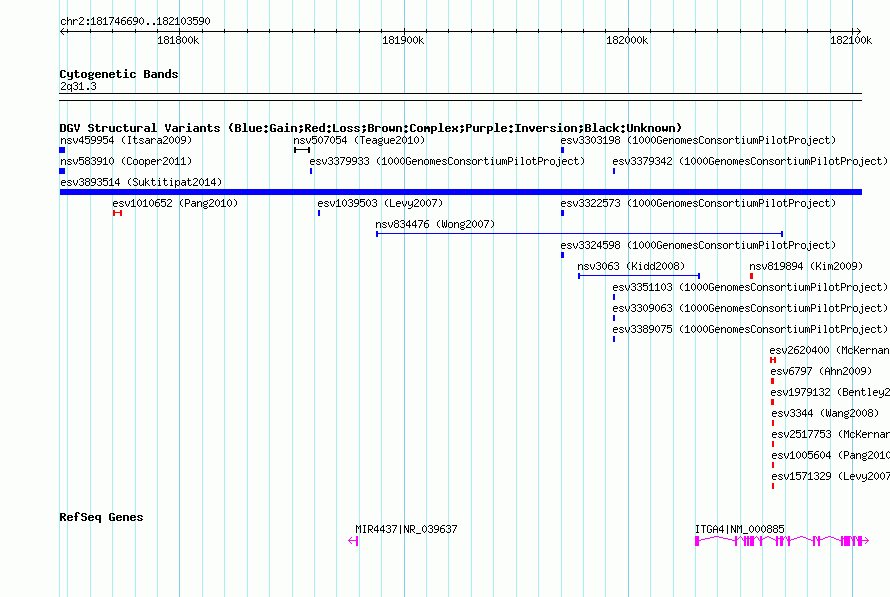Click the nsv459954 (Itsara2009) variant label
The width and height of the screenshot is (890, 597).
(126, 140)
